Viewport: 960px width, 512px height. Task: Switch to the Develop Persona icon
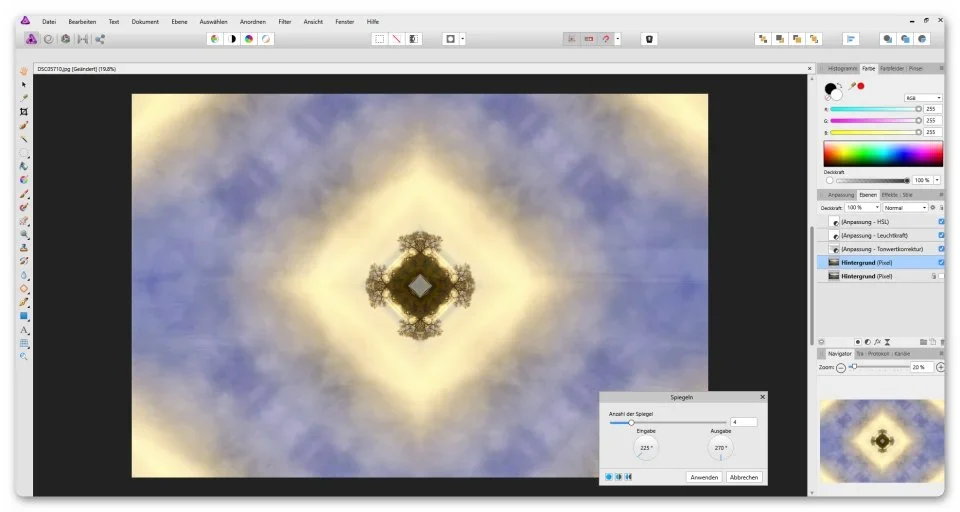(66, 39)
